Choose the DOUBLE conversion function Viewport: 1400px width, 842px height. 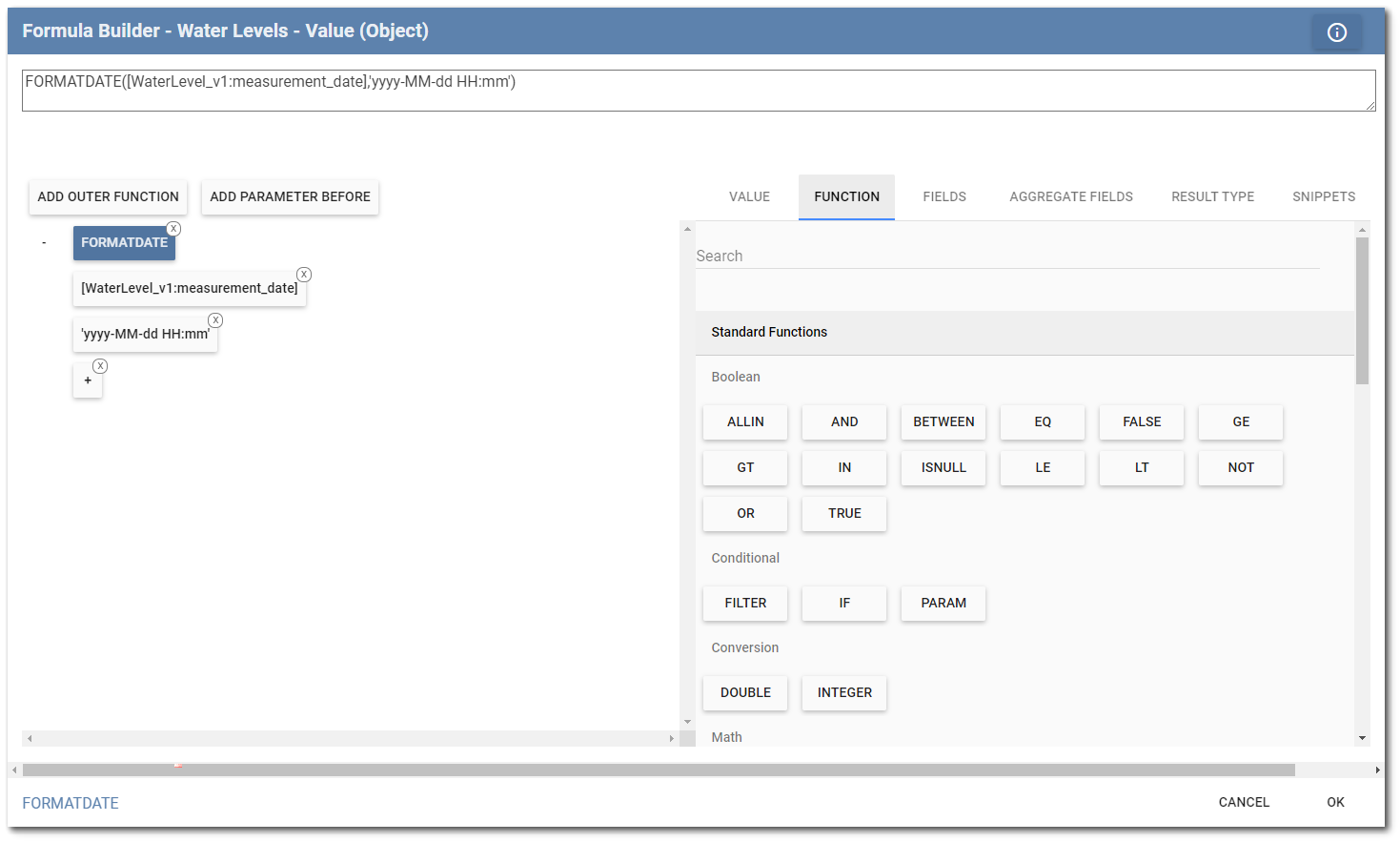pos(745,693)
